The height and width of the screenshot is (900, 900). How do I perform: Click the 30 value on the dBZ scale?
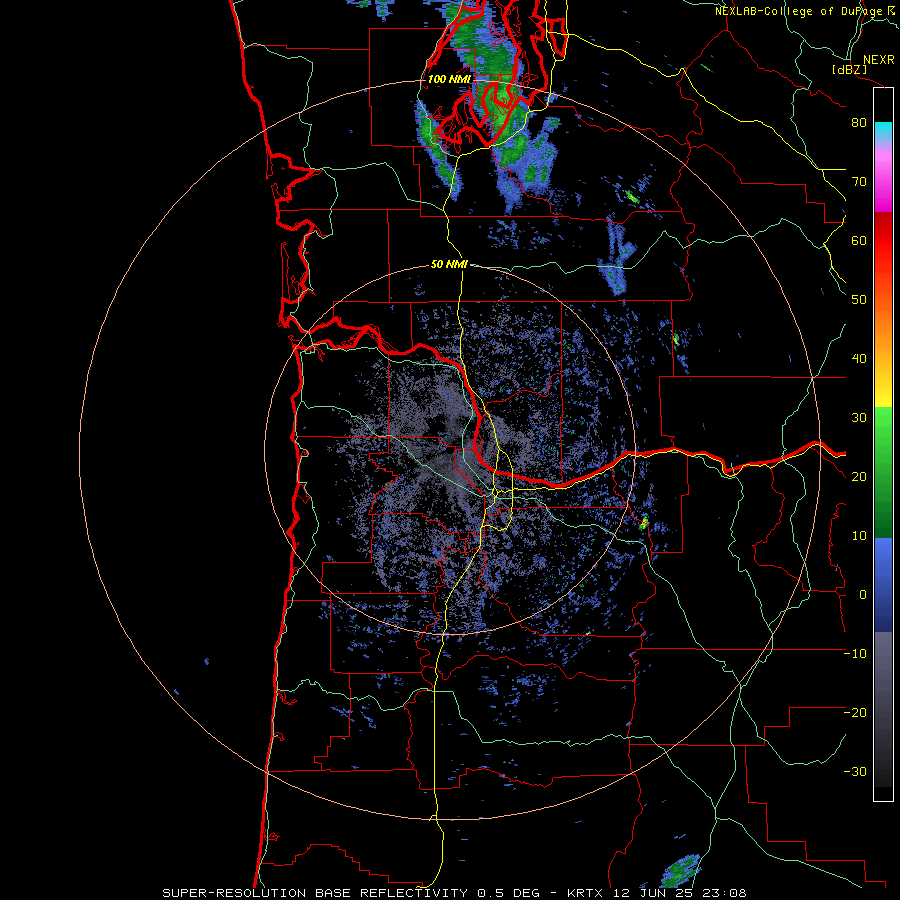[x=859, y=417]
